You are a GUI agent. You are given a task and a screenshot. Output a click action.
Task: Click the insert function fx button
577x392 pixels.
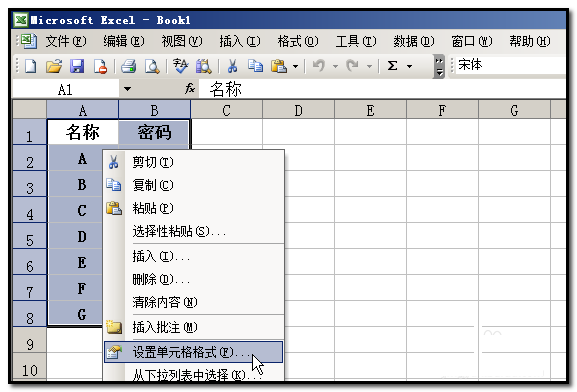tap(190, 89)
